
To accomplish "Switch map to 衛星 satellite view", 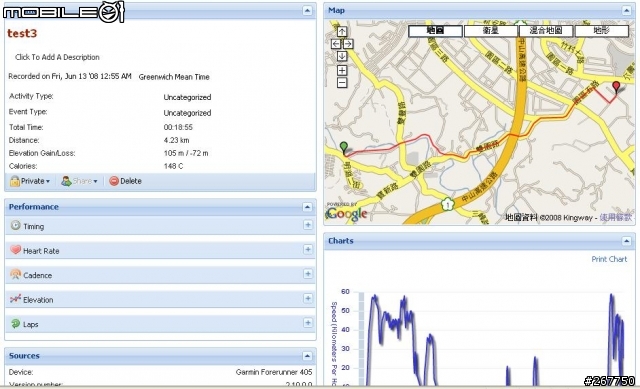I will click(491, 31).
